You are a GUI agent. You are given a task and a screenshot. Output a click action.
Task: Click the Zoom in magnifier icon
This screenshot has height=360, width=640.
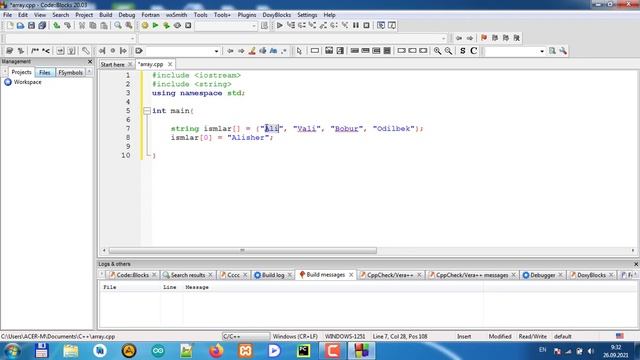[438, 51]
